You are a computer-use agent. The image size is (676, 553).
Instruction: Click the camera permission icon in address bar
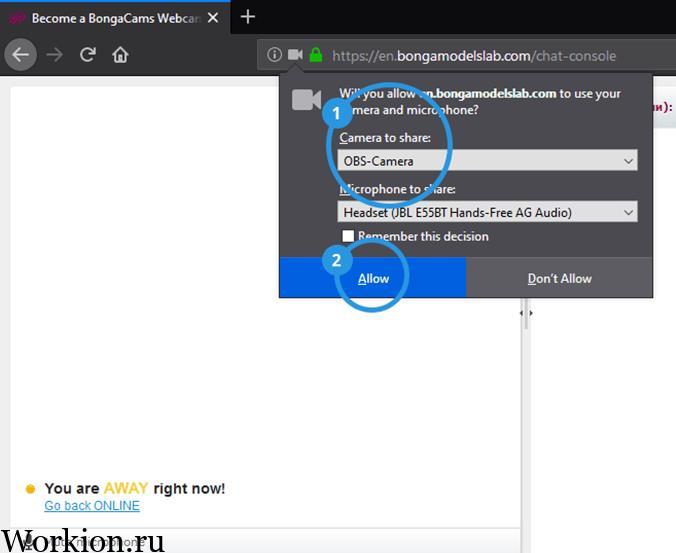[295, 55]
